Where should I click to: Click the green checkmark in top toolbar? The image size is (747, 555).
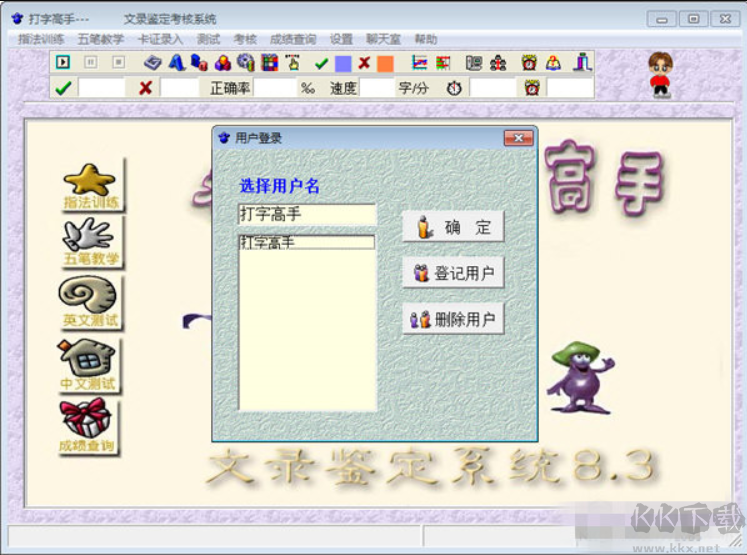pos(322,63)
